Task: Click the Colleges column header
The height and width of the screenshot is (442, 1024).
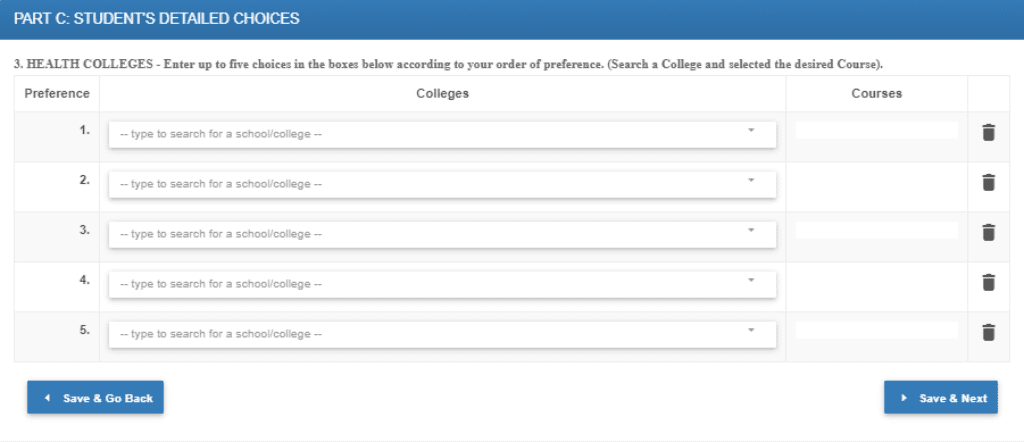Action: [x=442, y=93]
